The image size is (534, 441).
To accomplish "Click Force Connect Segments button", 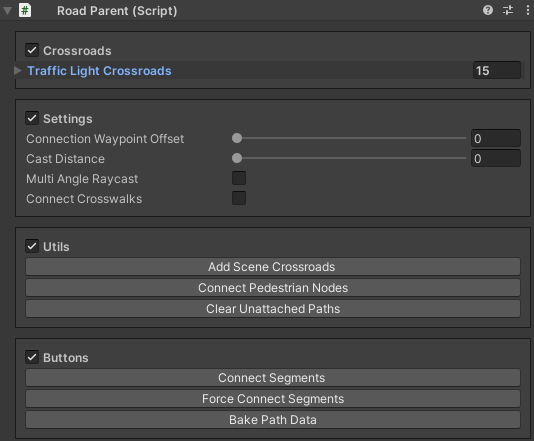I will [x=273, y=399].
